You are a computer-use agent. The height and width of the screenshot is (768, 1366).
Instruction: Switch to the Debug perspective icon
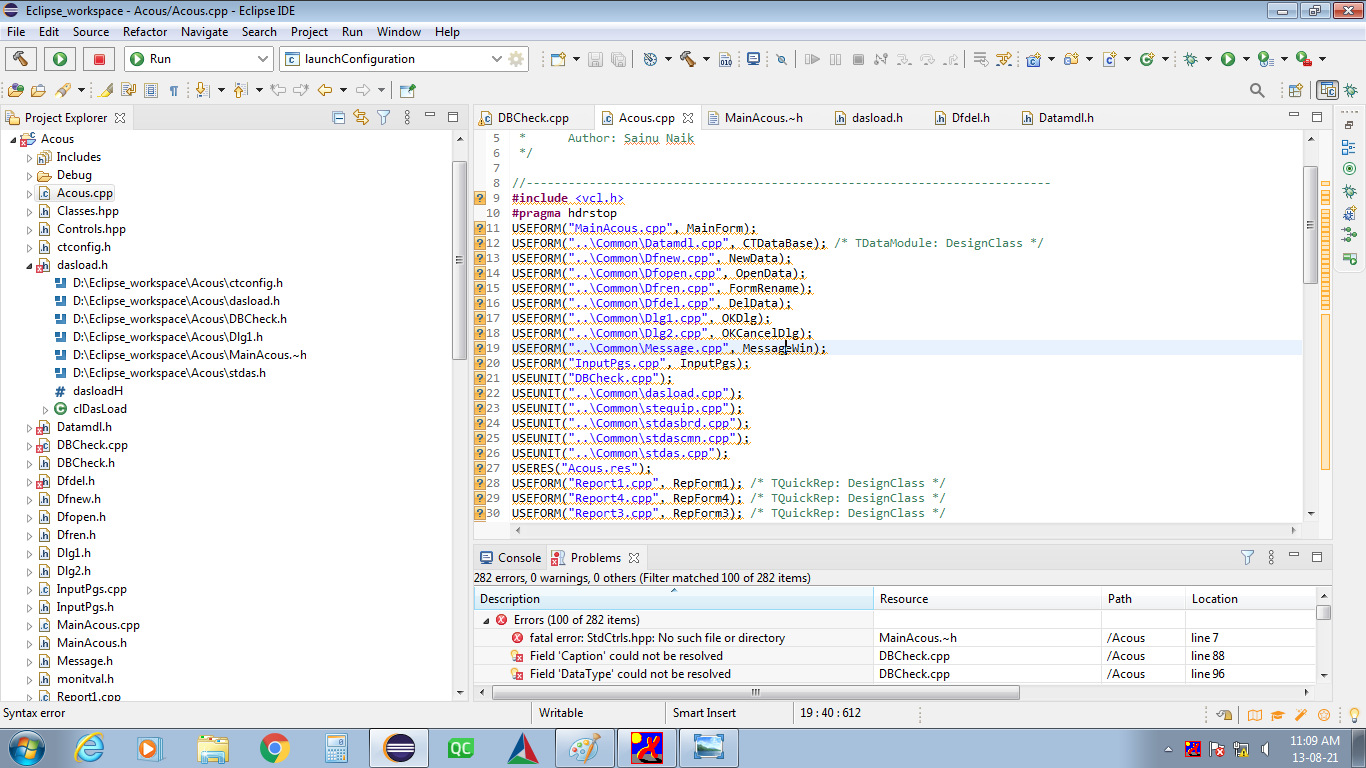1350,90
